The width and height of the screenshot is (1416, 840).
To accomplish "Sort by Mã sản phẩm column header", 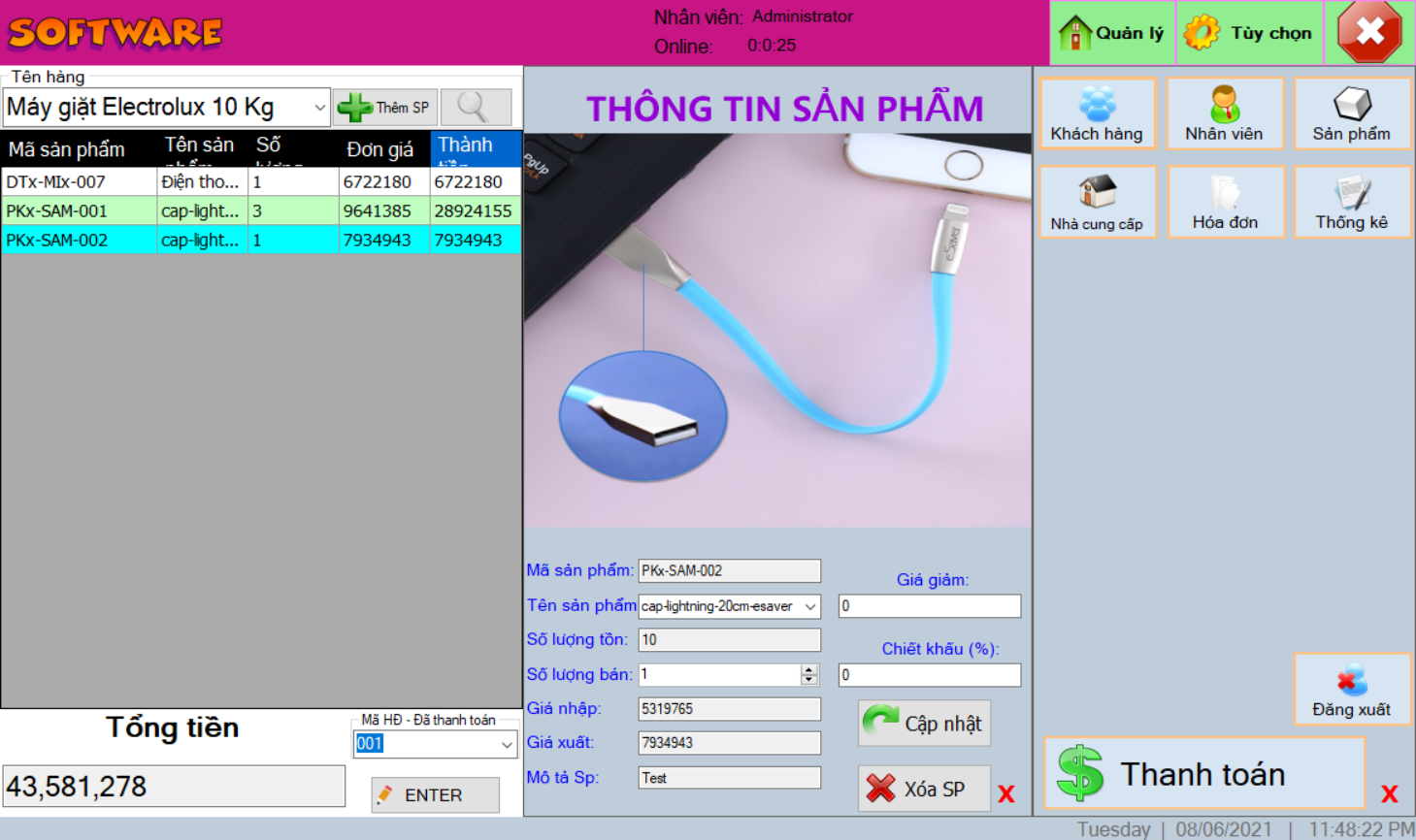I will (x=80, y=149).
